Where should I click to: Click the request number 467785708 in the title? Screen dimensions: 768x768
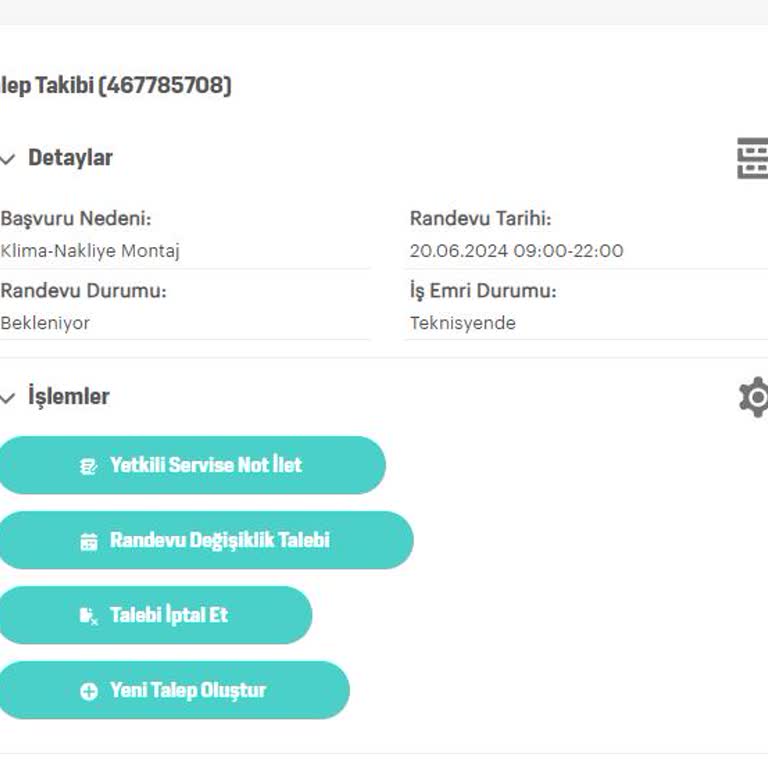coord(165,86)
